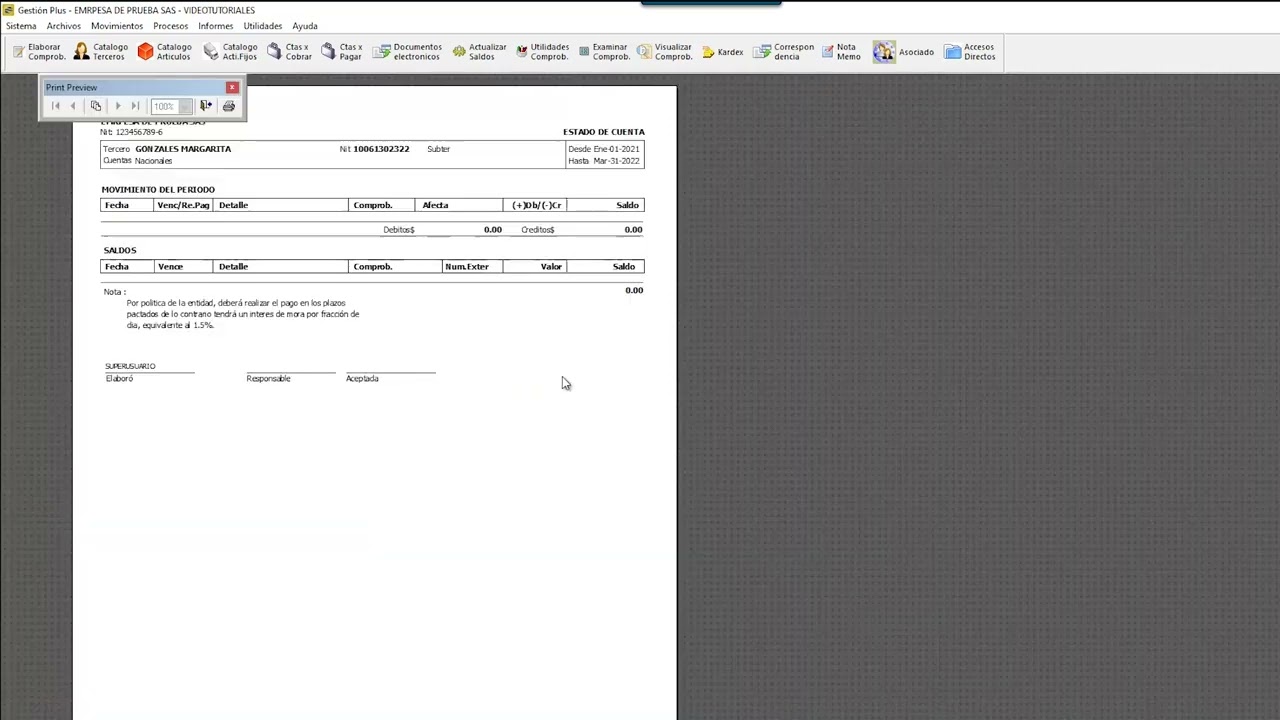Viewport: 1280px width, 720px height.
Task: Open the Ayuda menu
Action: [305, 26]
